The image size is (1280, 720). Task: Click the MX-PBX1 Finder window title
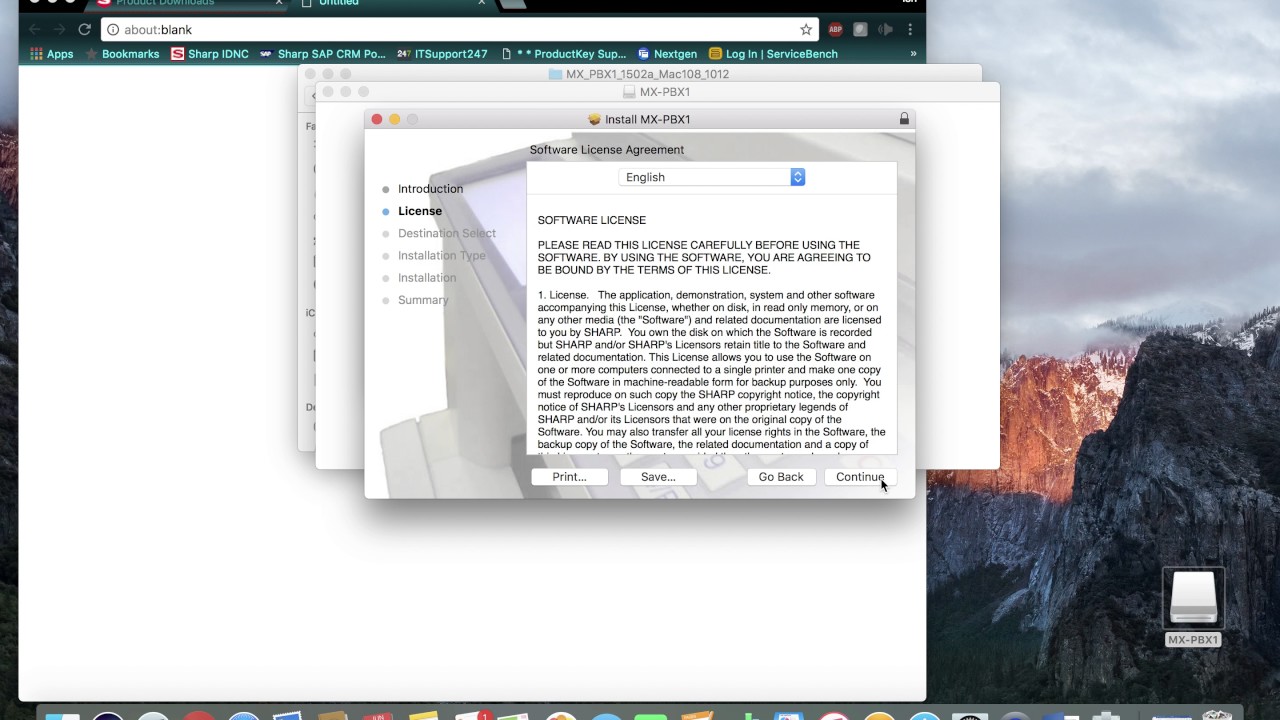[665, 92]
